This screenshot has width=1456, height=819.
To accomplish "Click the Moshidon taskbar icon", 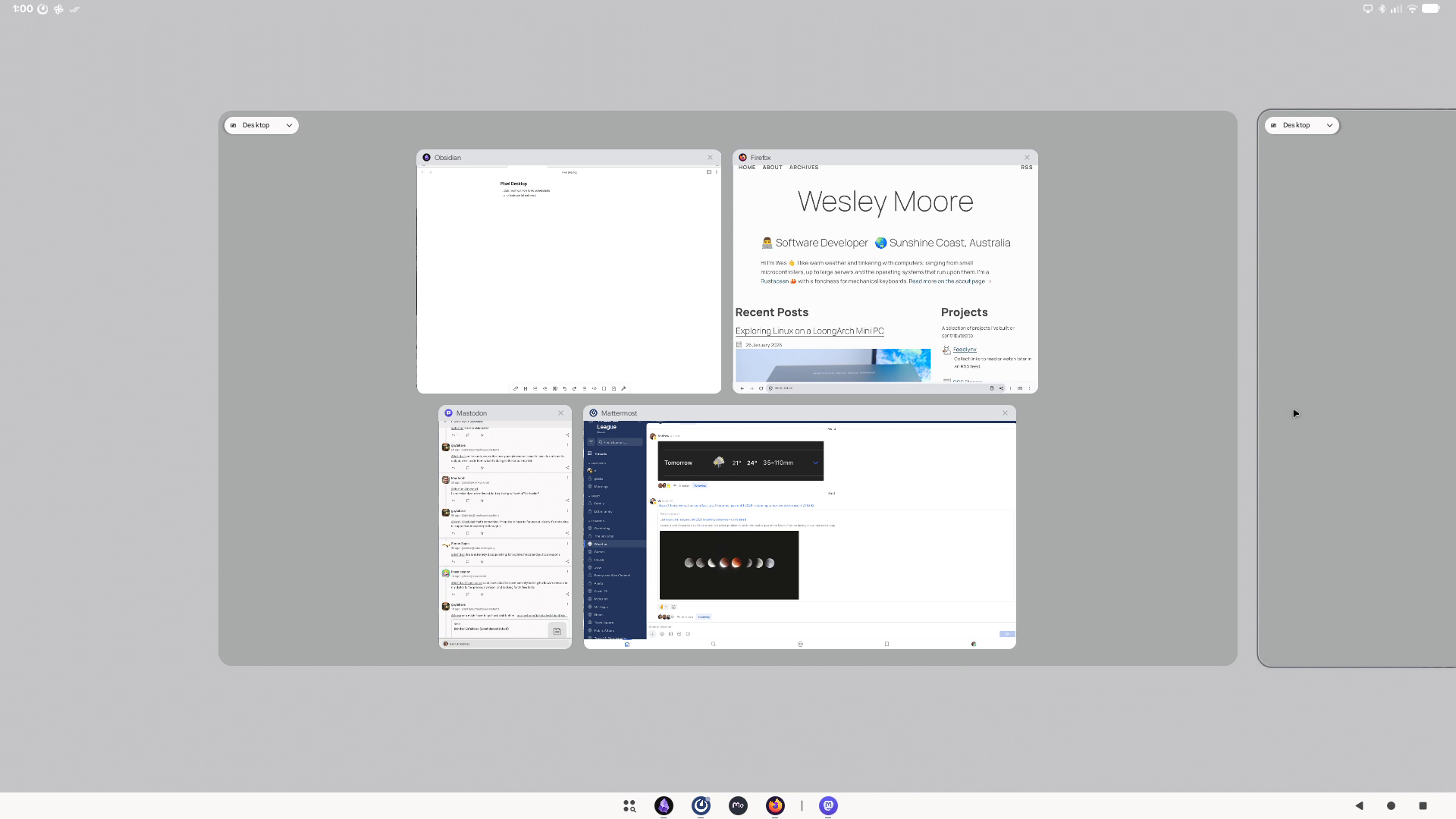I will click(738, 805).
